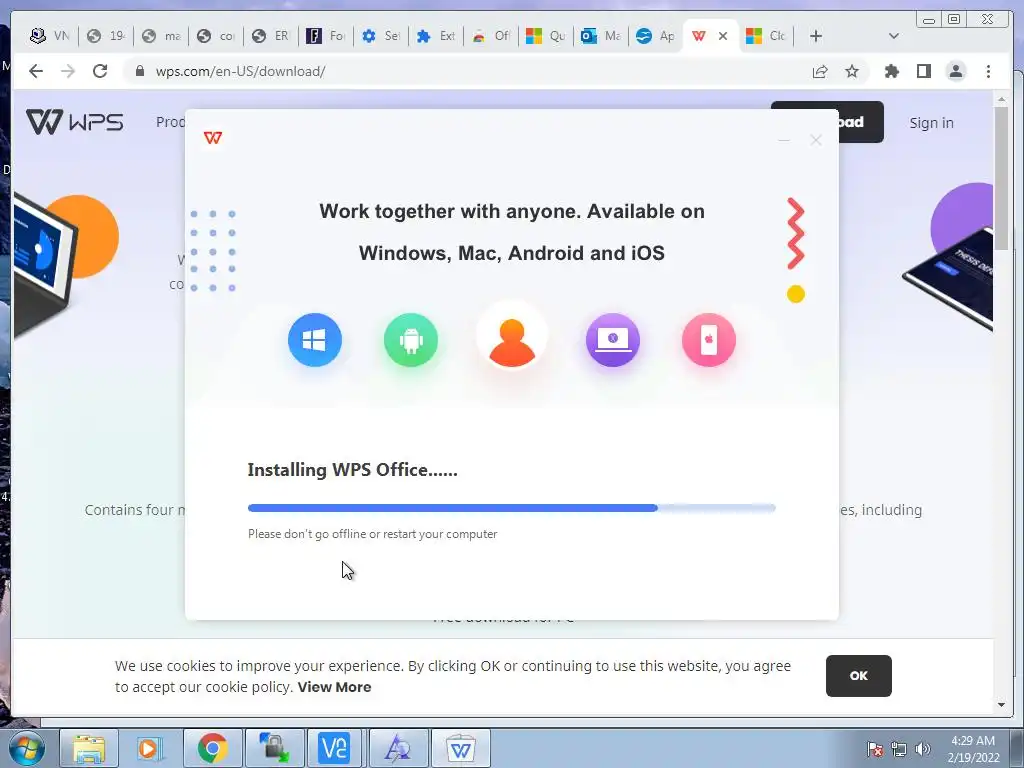Screen dimensions: 1024x768
Task: Click the scrollbar down arrow
Action: point(1001,705)
